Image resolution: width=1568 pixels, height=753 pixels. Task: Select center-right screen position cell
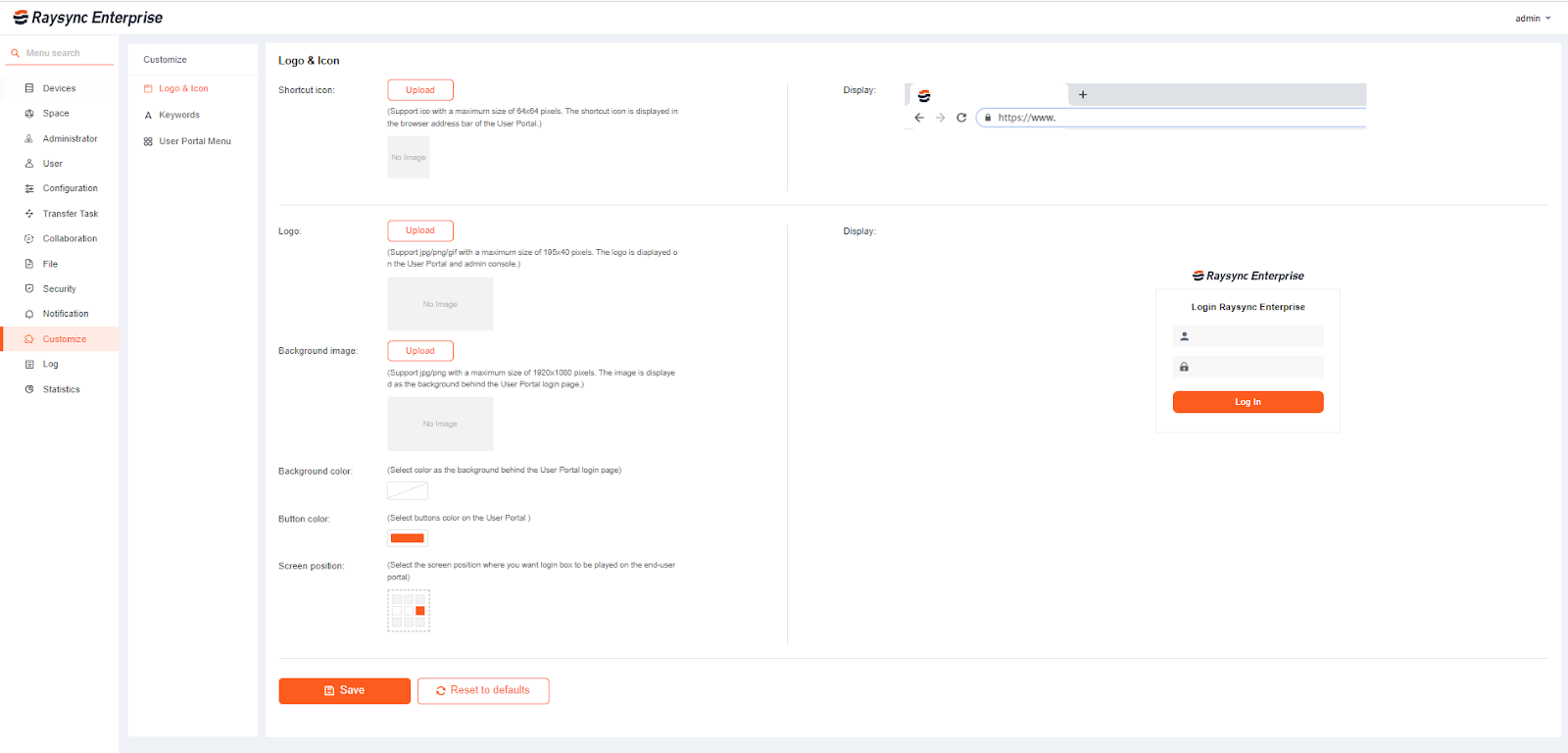tap(420, 611)
